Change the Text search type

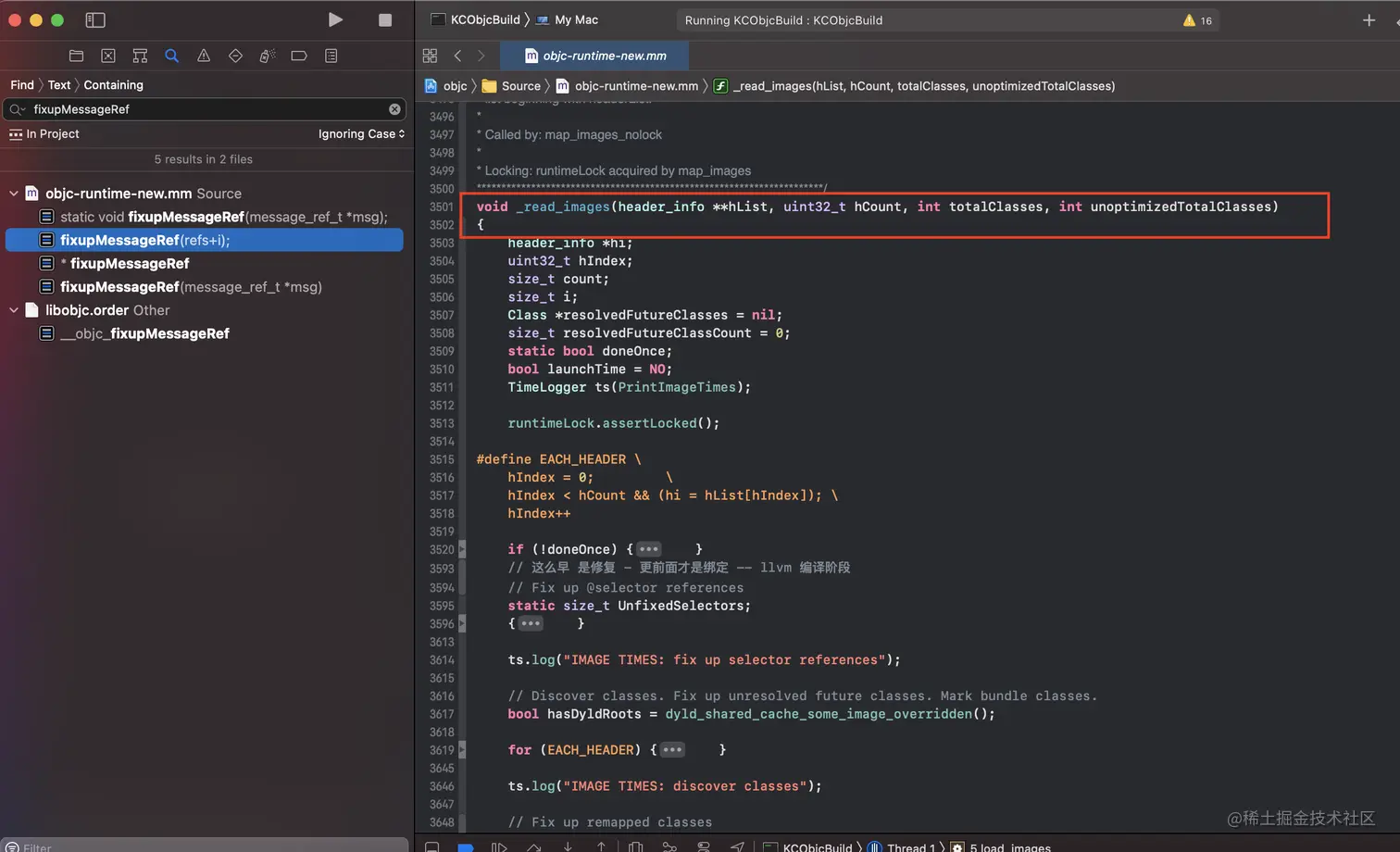click(59, 84)
